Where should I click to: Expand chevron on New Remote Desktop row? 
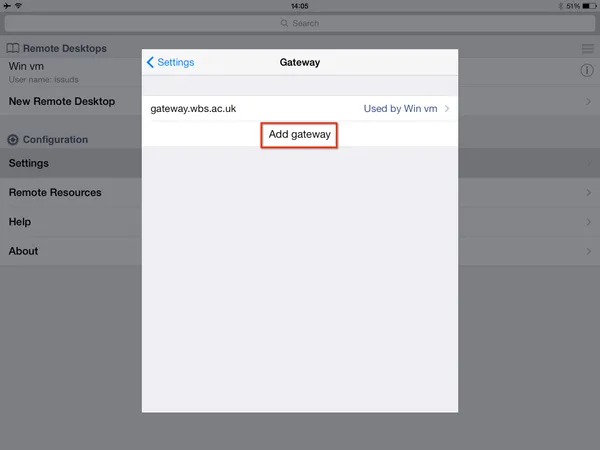[x=589, y=102]
